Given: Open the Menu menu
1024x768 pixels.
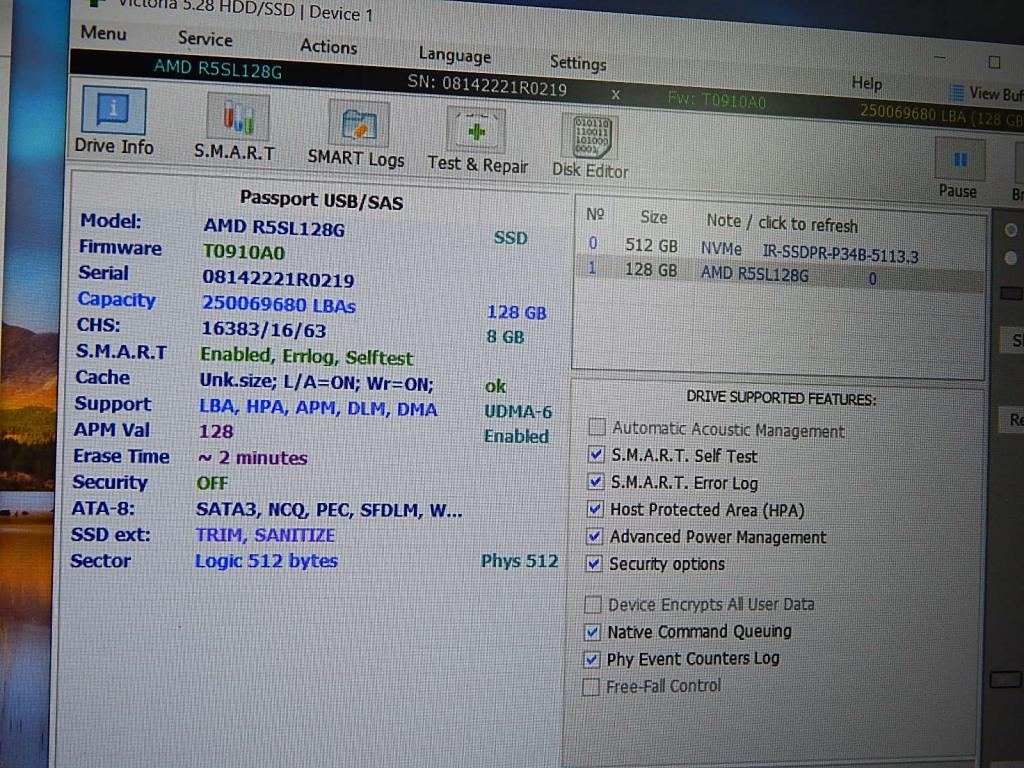Looking at the screenshot, I should pos(103,32).
